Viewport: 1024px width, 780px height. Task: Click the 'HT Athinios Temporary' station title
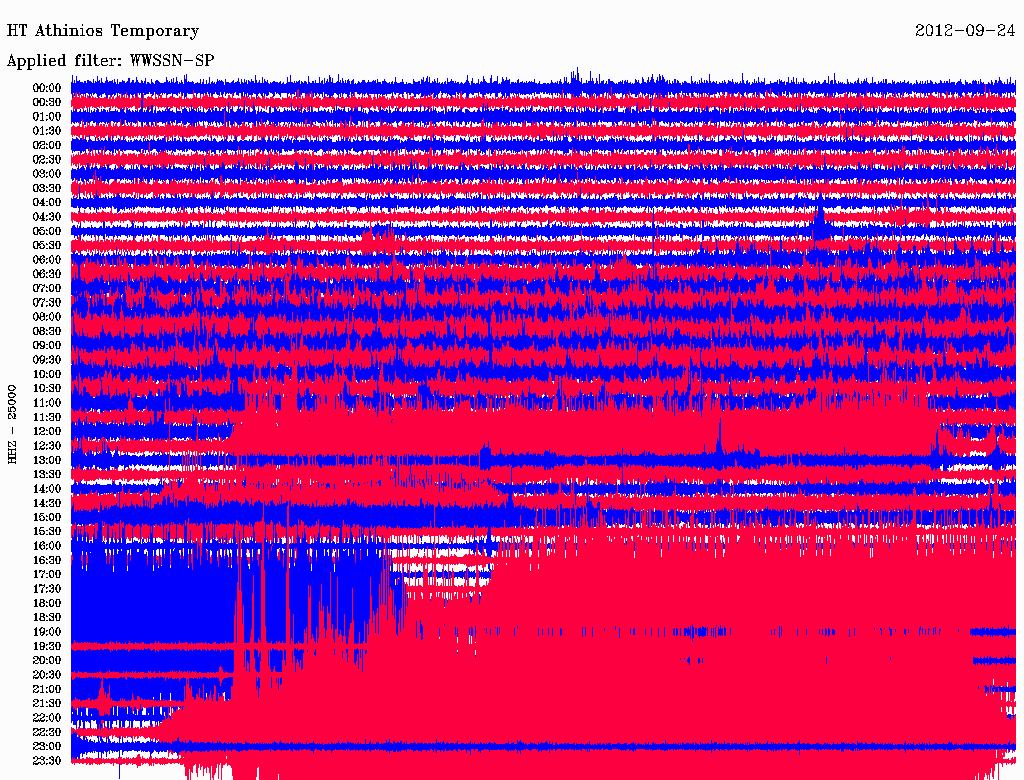[103, 31]
